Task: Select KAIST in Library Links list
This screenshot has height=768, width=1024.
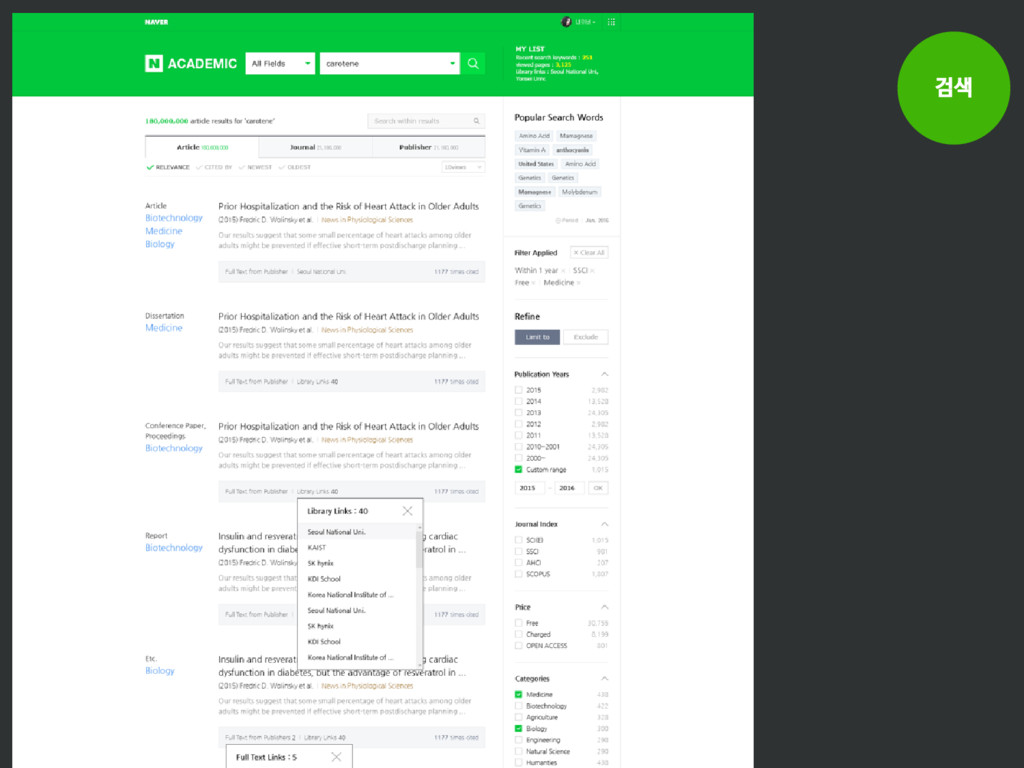Action: pyautogui.click(x=317, y=547)
